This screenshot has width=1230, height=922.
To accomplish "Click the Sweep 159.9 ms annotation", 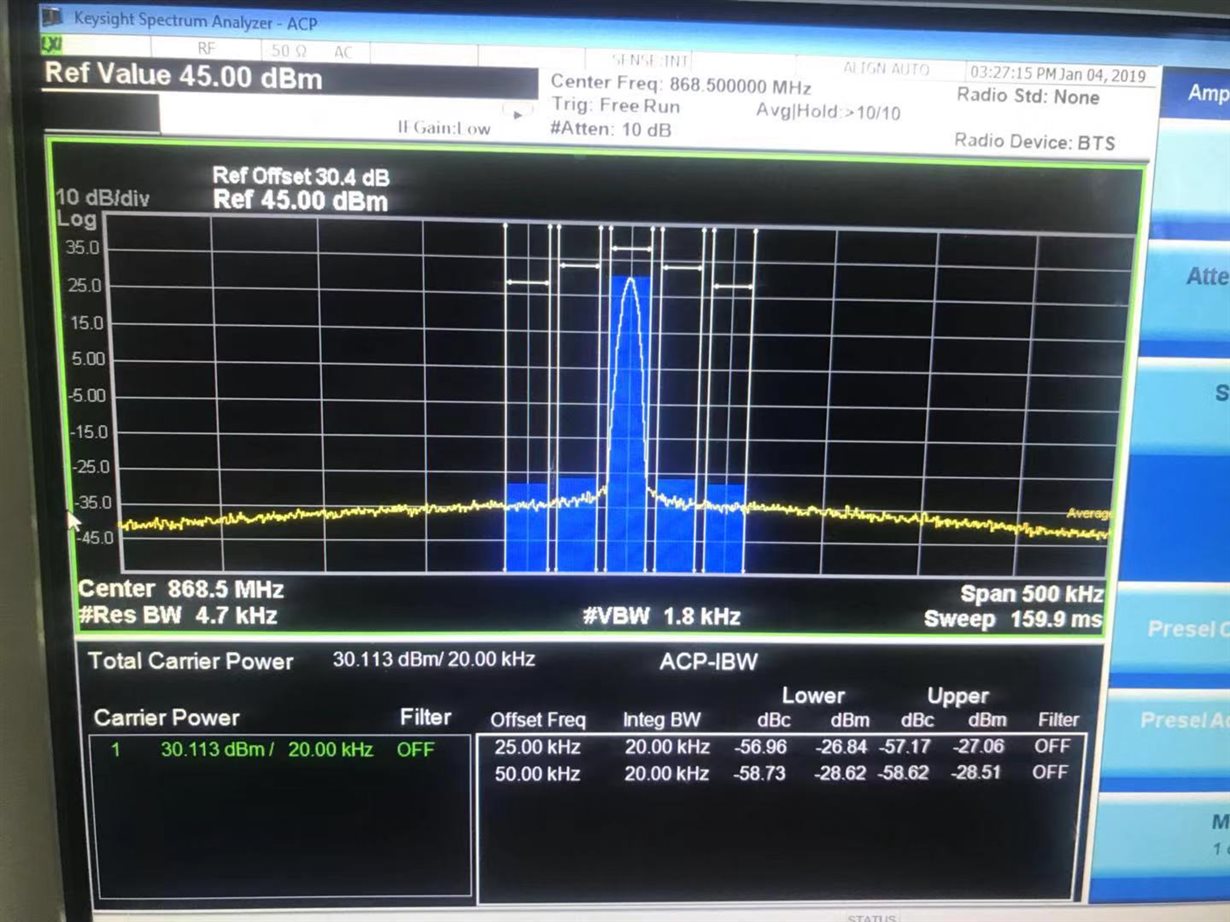I will (x=1013, y=619).
